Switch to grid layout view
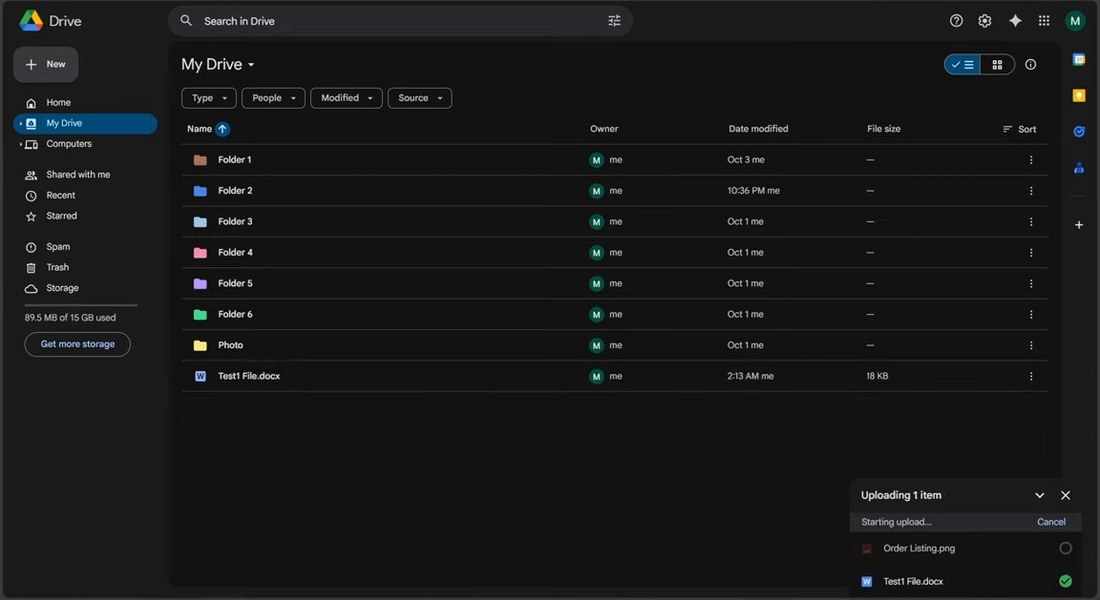 click(997, 65)
